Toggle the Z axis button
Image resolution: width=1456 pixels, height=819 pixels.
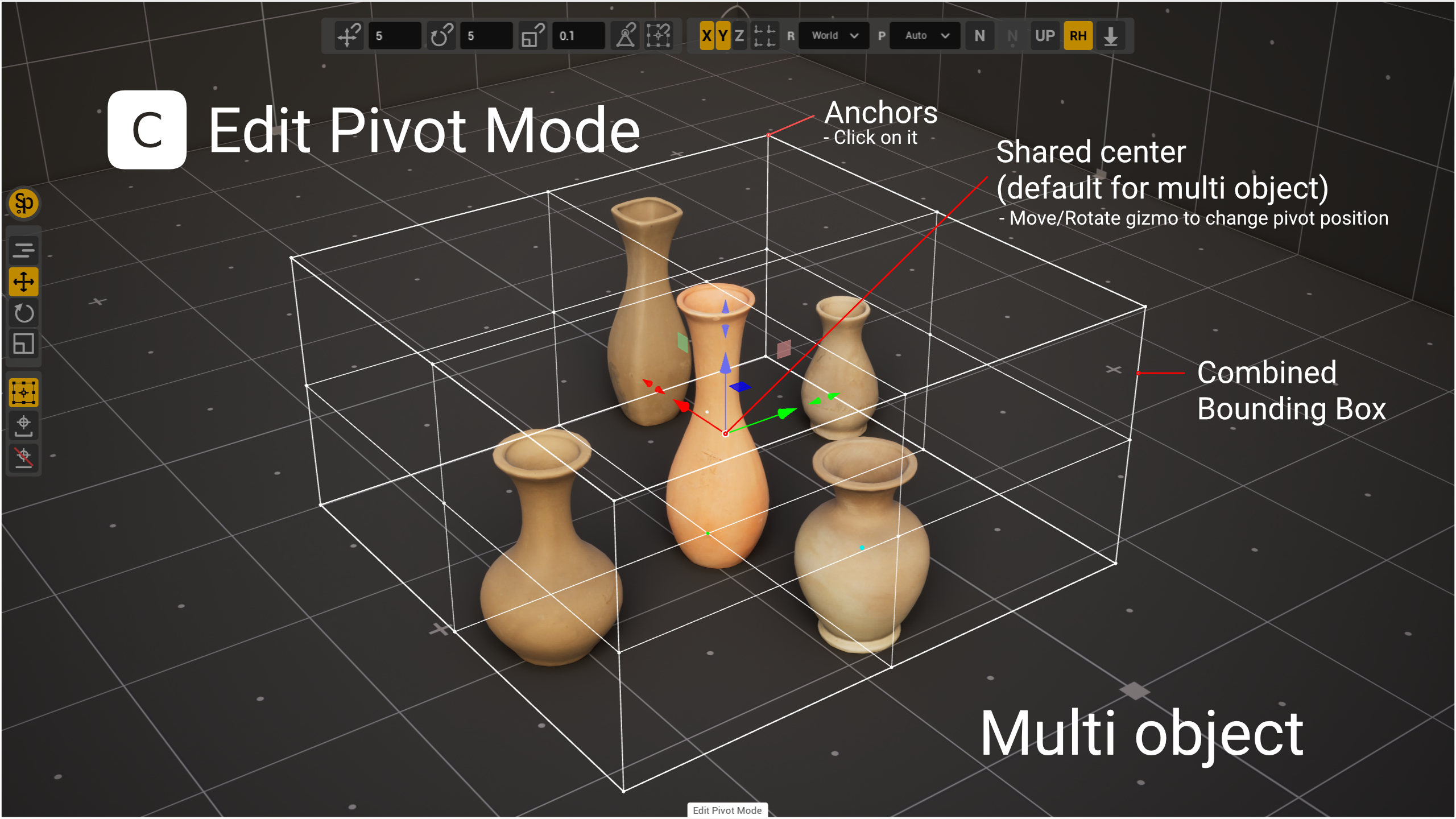pos(739,36)
